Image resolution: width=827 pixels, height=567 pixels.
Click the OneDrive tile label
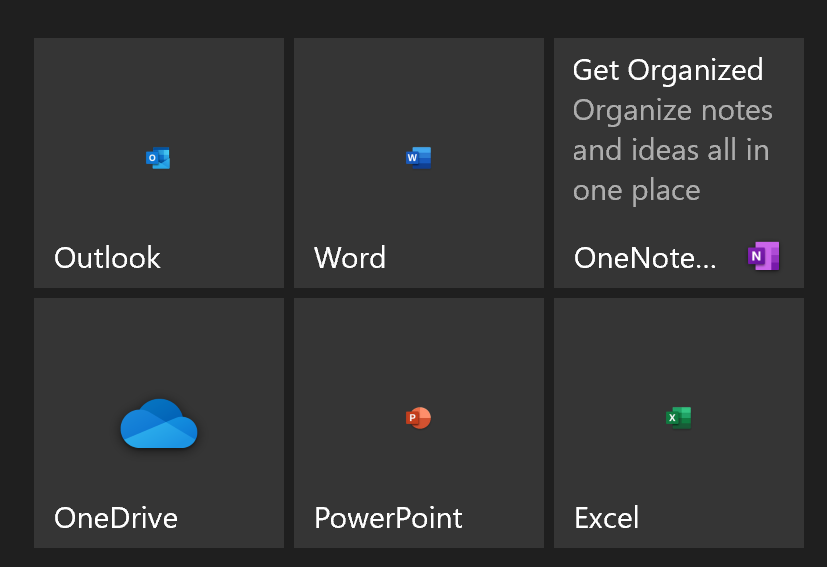[x=116, y=518]
